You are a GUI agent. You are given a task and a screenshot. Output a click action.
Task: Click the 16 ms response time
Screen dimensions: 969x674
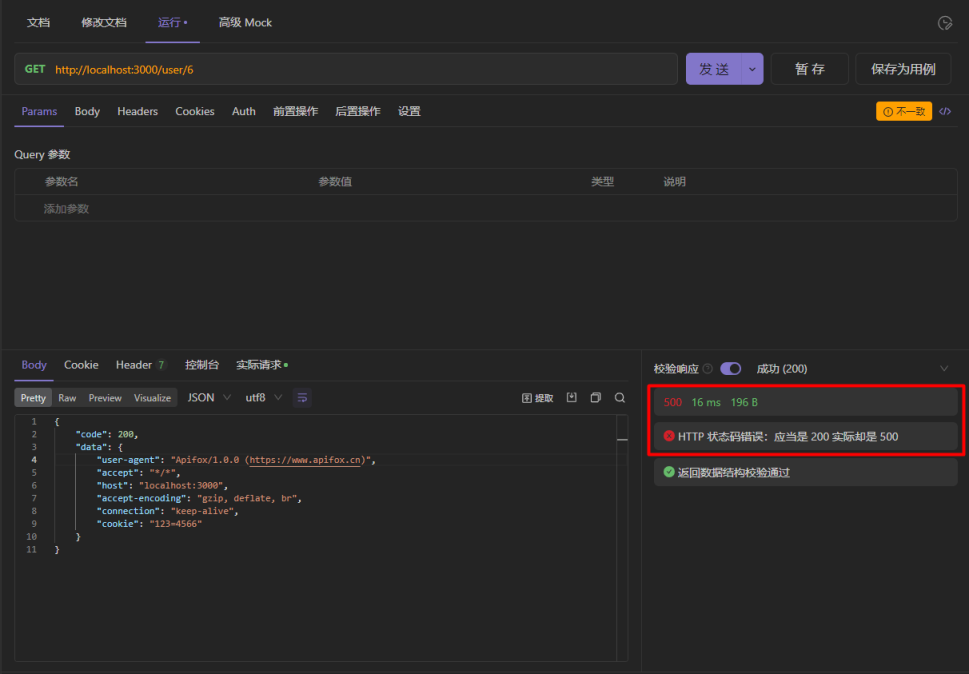click(x=706, y=402)
